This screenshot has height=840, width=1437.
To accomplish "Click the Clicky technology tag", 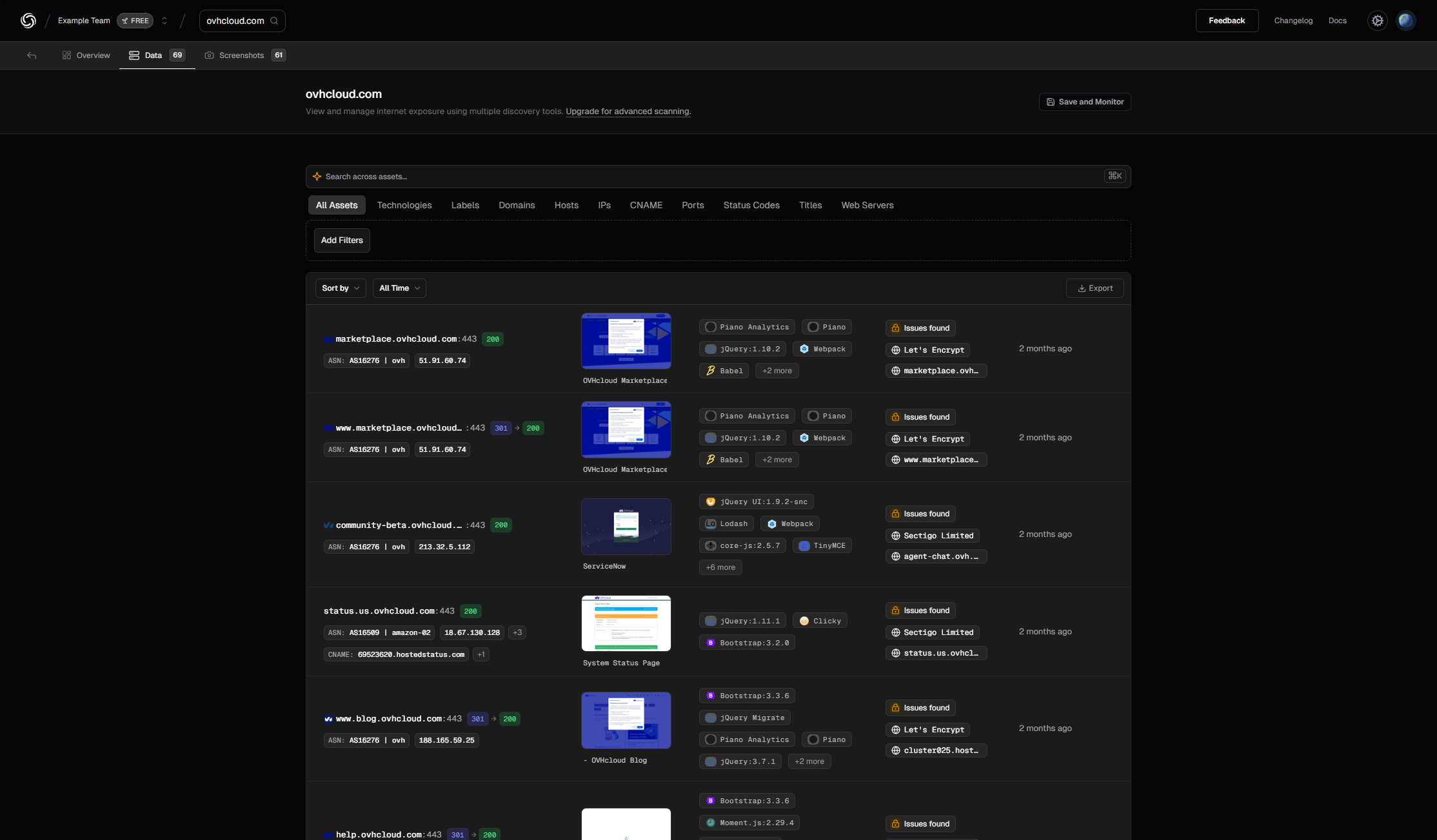I will (x=820, y=621).
